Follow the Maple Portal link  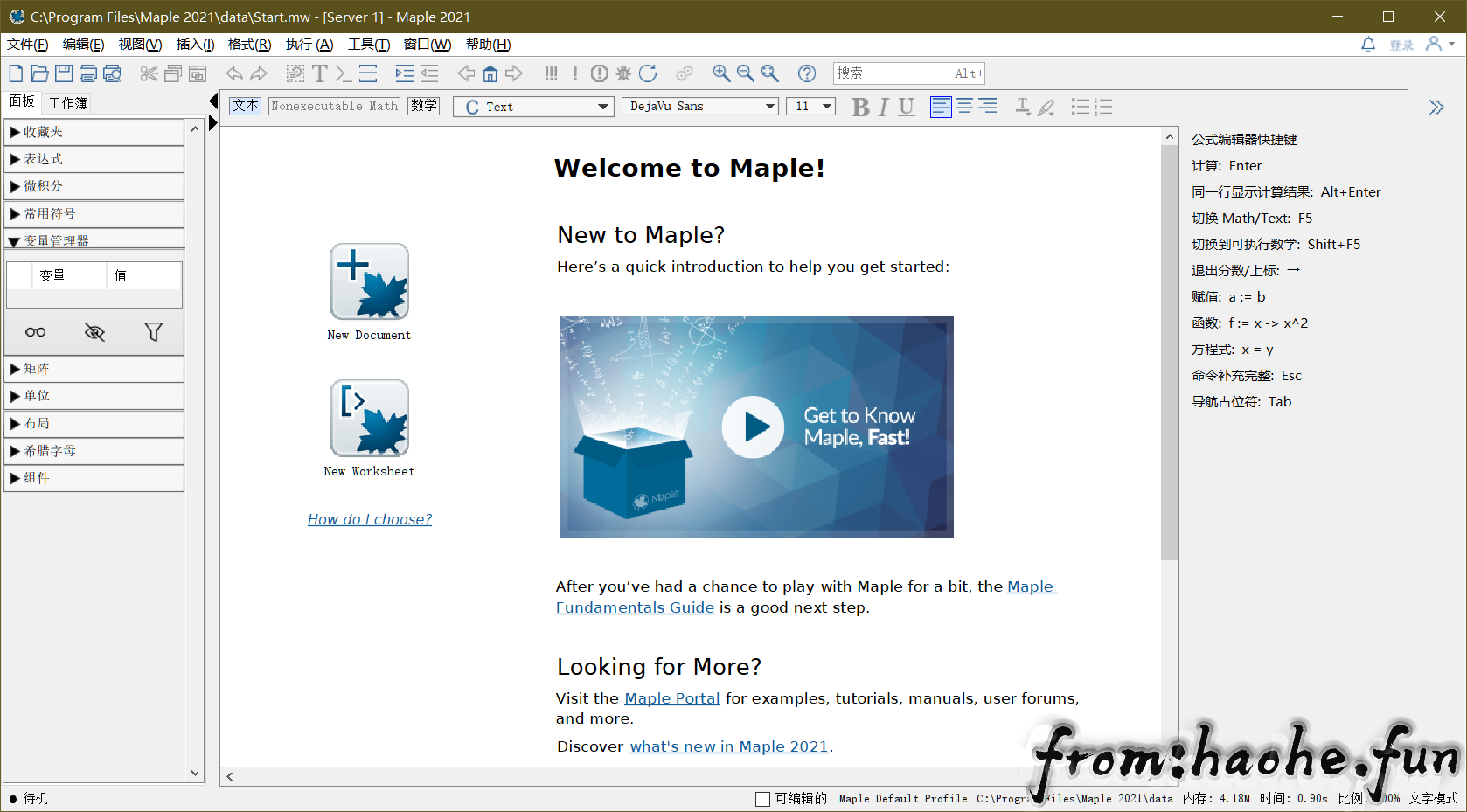[672, 698]
